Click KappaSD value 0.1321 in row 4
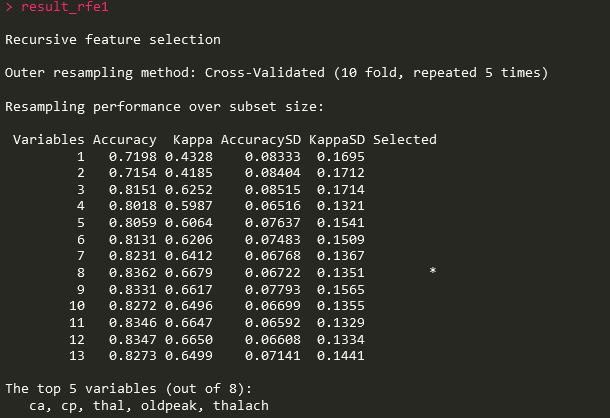 tap(340, 205)
